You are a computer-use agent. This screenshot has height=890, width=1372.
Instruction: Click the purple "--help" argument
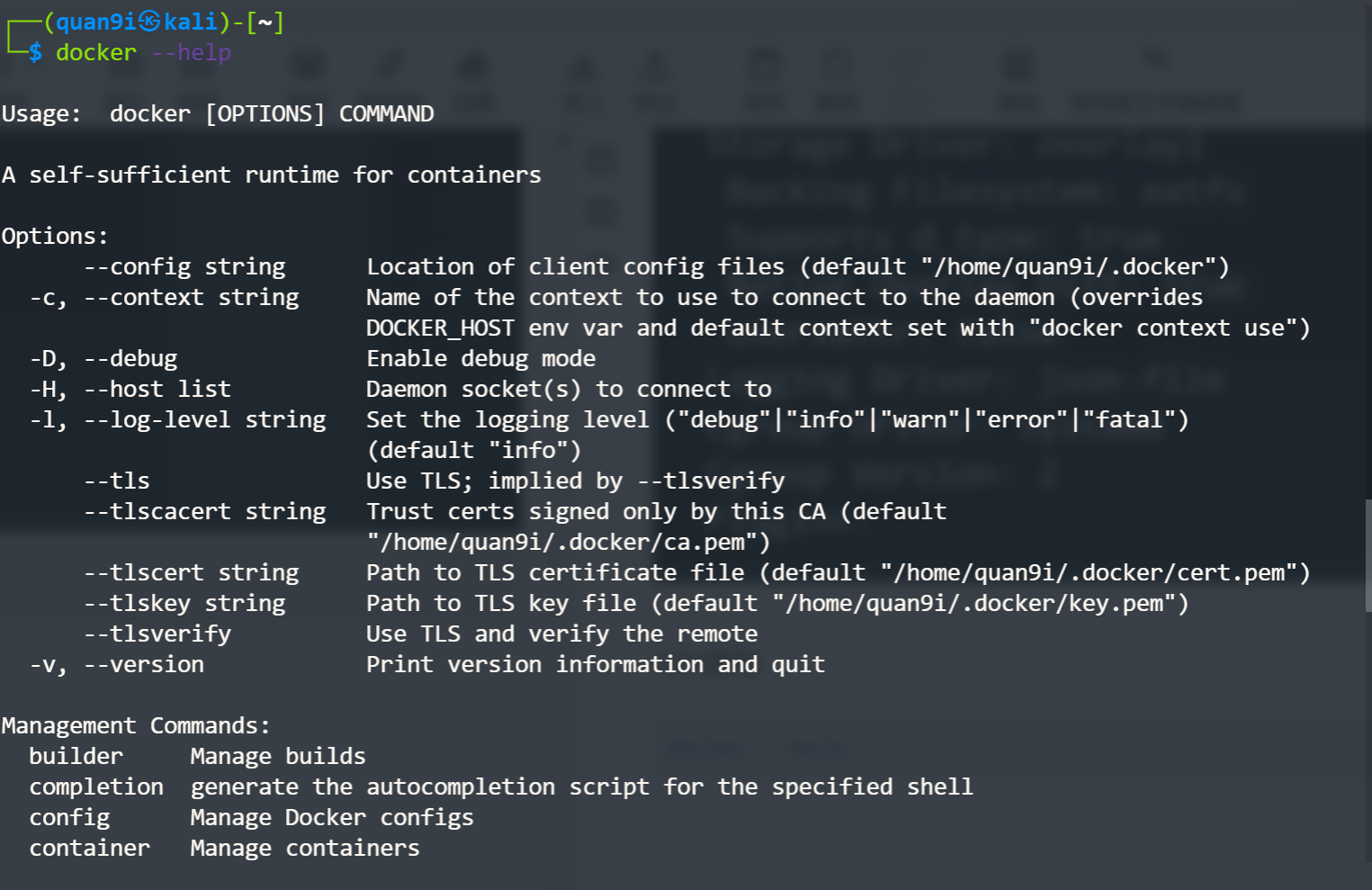tap(191, 53)
